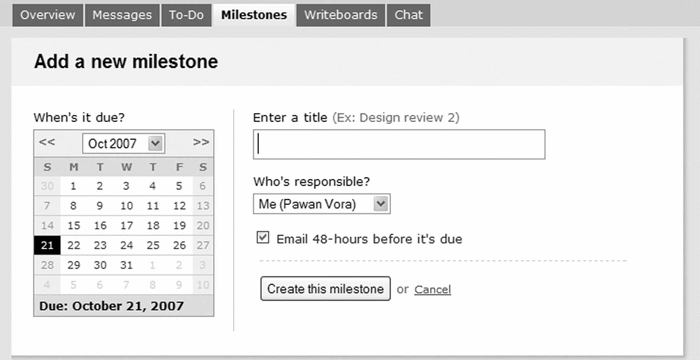Switch to the Overview tab
Viewport: 700px width, 360px height.
pyautogui.click(x=48, y=15)
